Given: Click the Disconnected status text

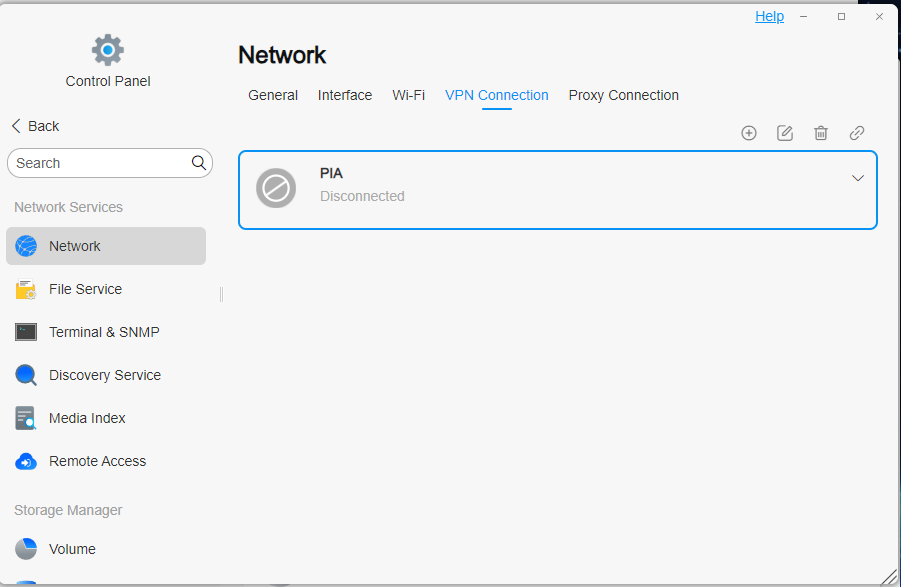Looking at the screenshot, I should (x=362, y=196).
